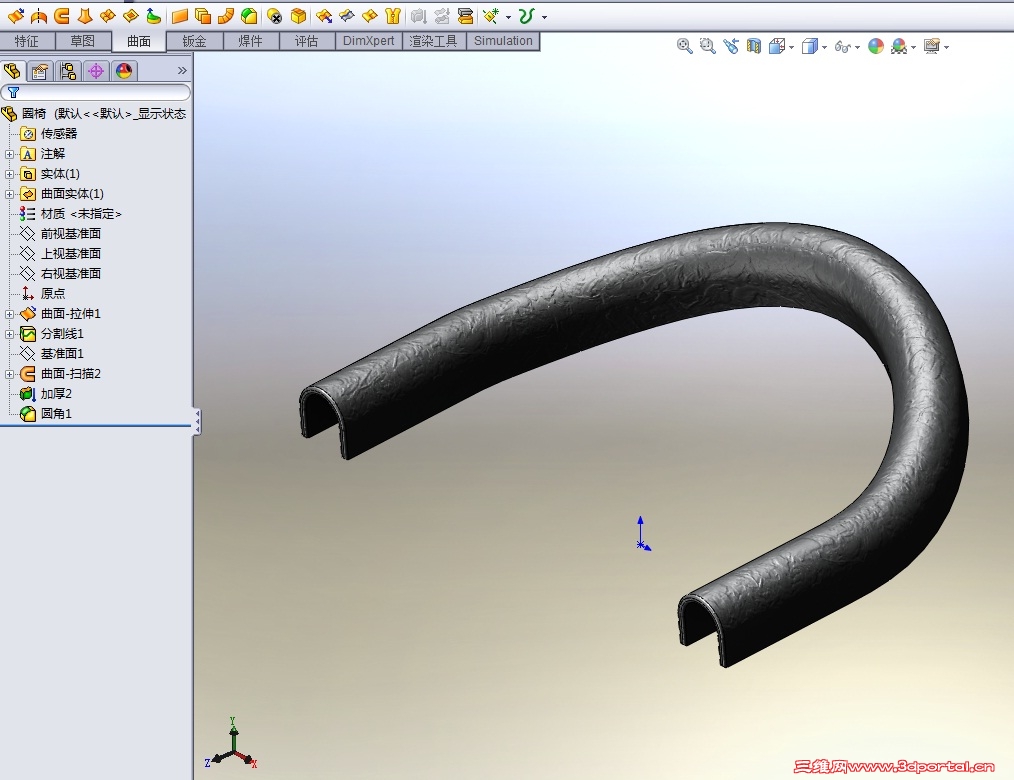Switch to the Simulation tab
The height and width of the screenshot is (780, 1014).
point(503,41)
